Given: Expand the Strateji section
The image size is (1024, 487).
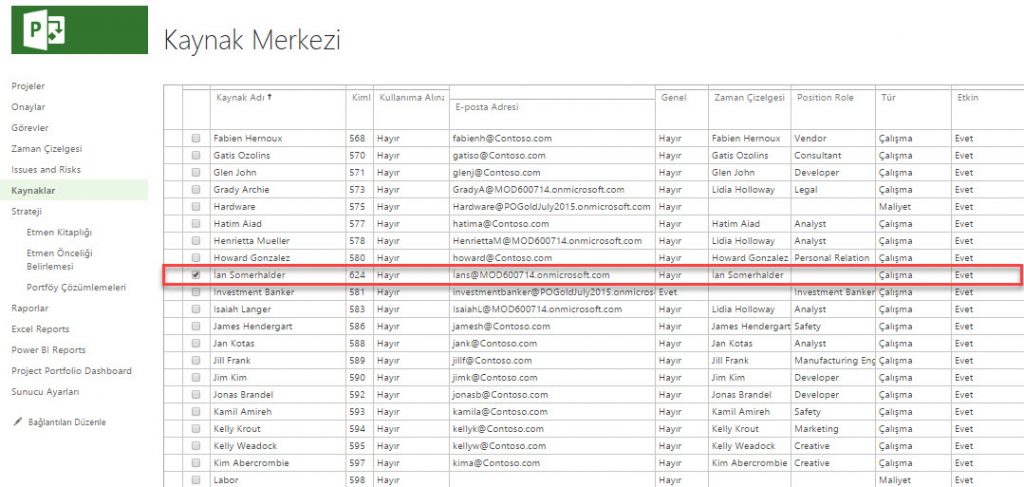Looking at the screenshot, I should pyautogui.click(x=27, y=212).
